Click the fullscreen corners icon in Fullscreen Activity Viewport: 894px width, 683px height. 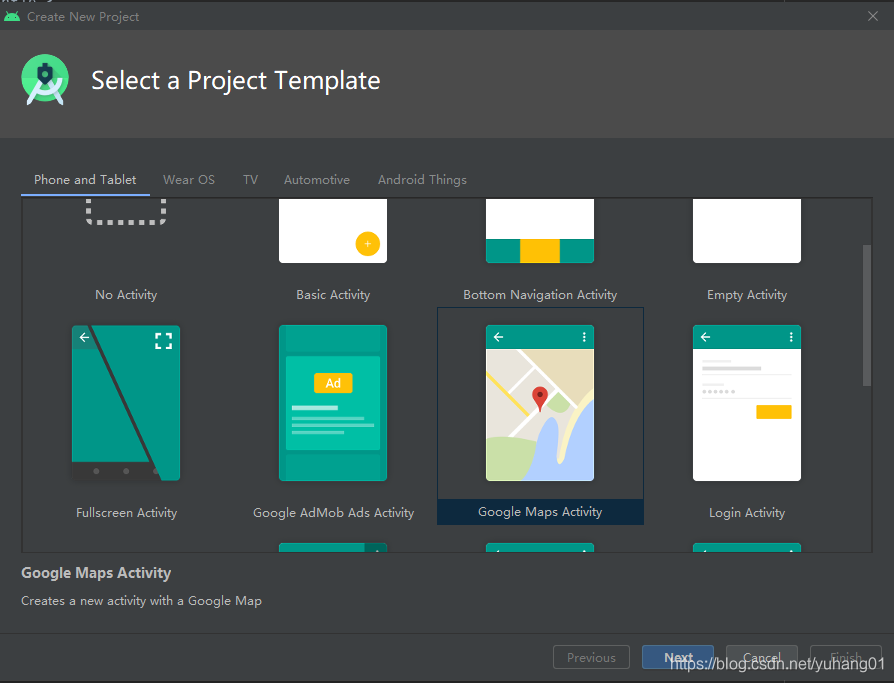(164, 341)
